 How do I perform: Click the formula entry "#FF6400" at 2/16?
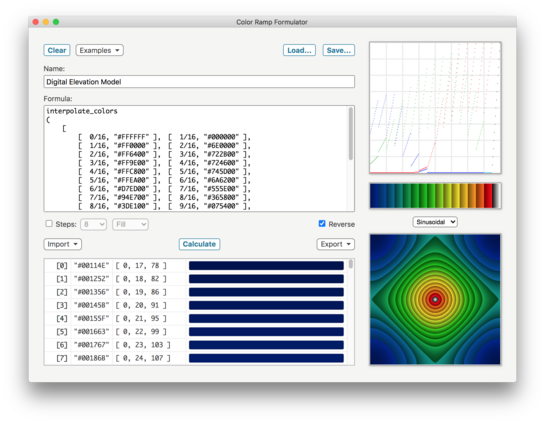(131, 154)
